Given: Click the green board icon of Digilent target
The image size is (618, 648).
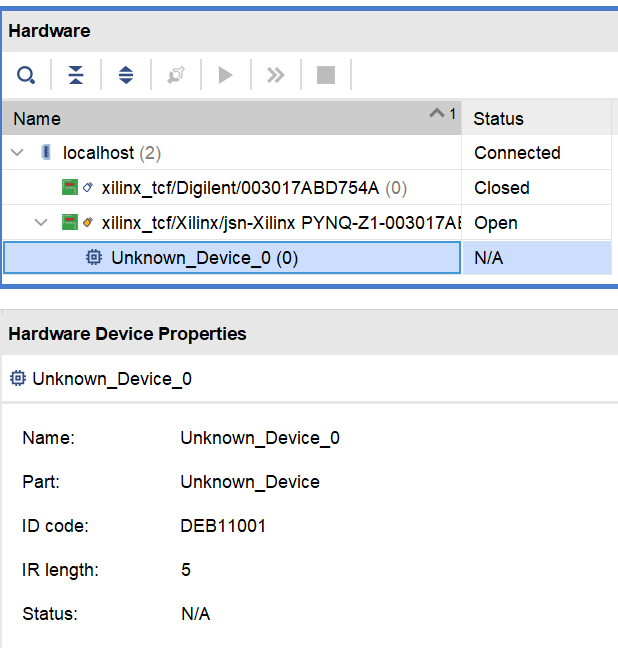Looking at the screenshot, I should pos(69,187).
